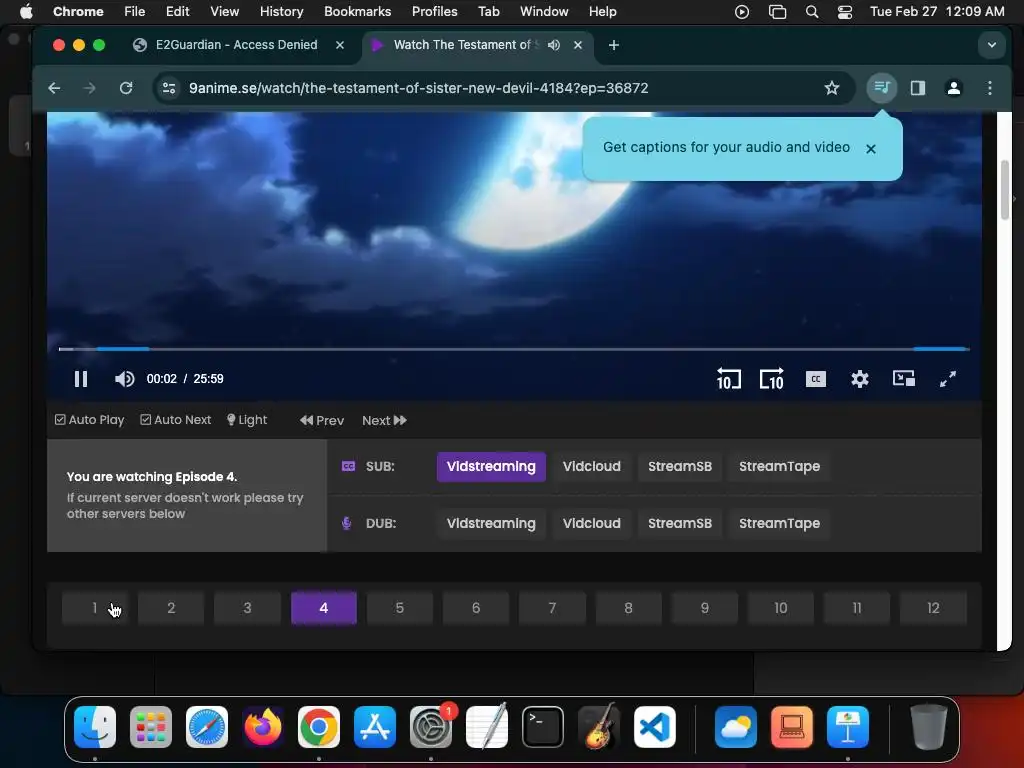Open the History menu

(x=281, y=11)
